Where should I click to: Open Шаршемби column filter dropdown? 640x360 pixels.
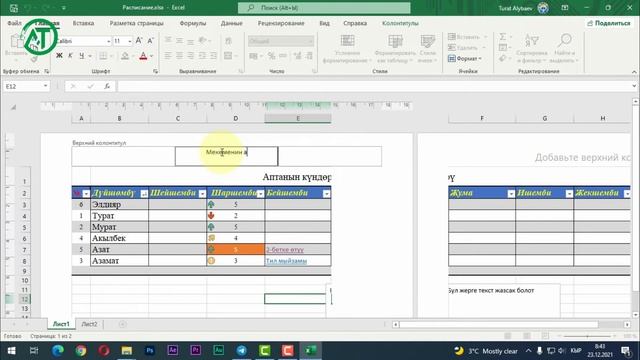260,194
